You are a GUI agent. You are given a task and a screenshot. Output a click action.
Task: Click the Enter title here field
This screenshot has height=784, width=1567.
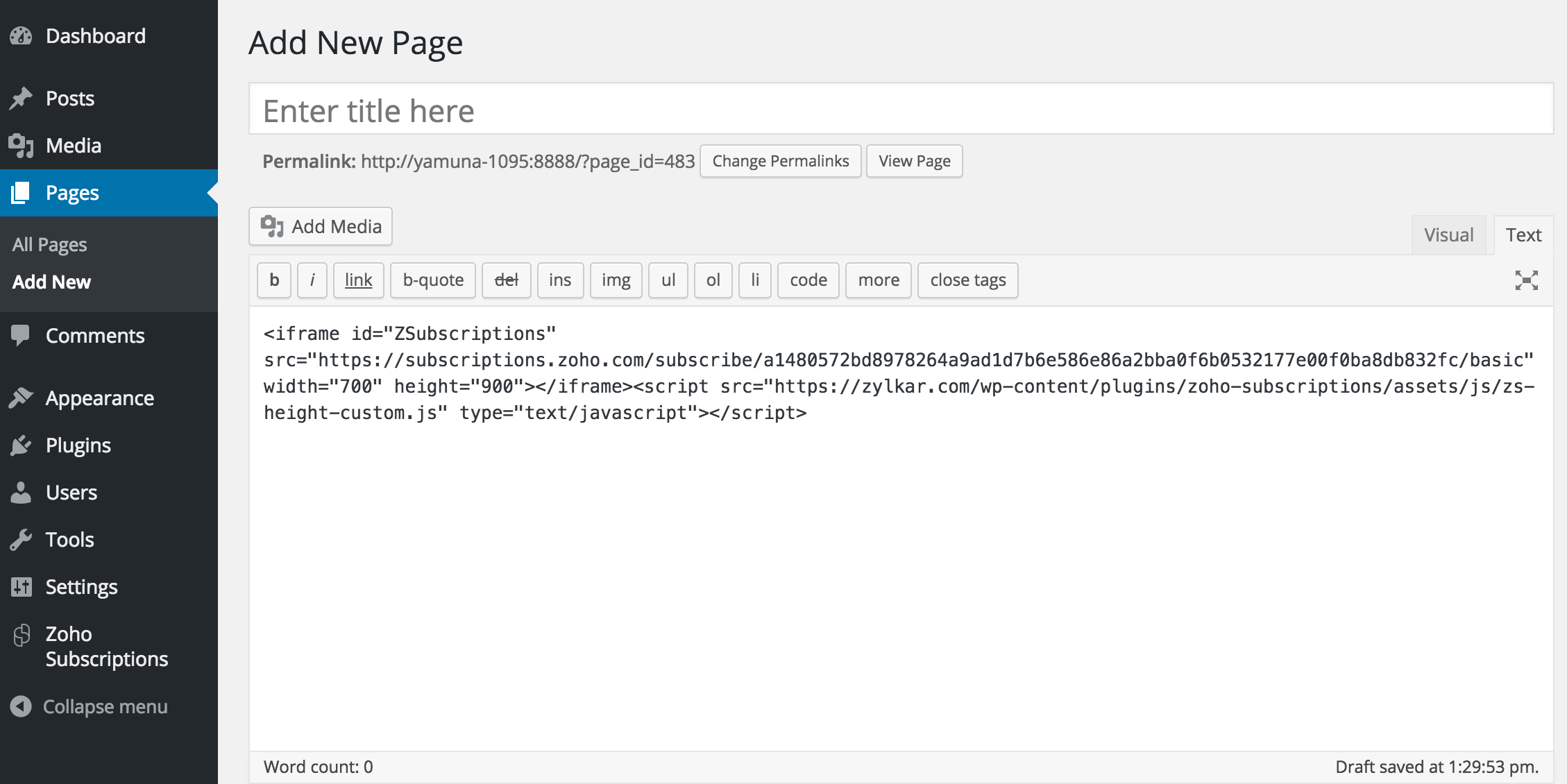coord(901,110)
